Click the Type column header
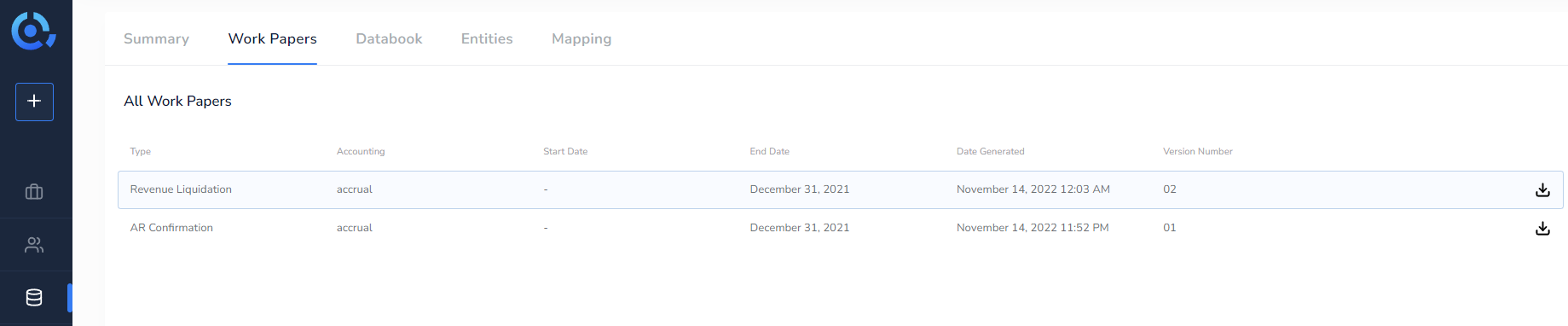 141,151
